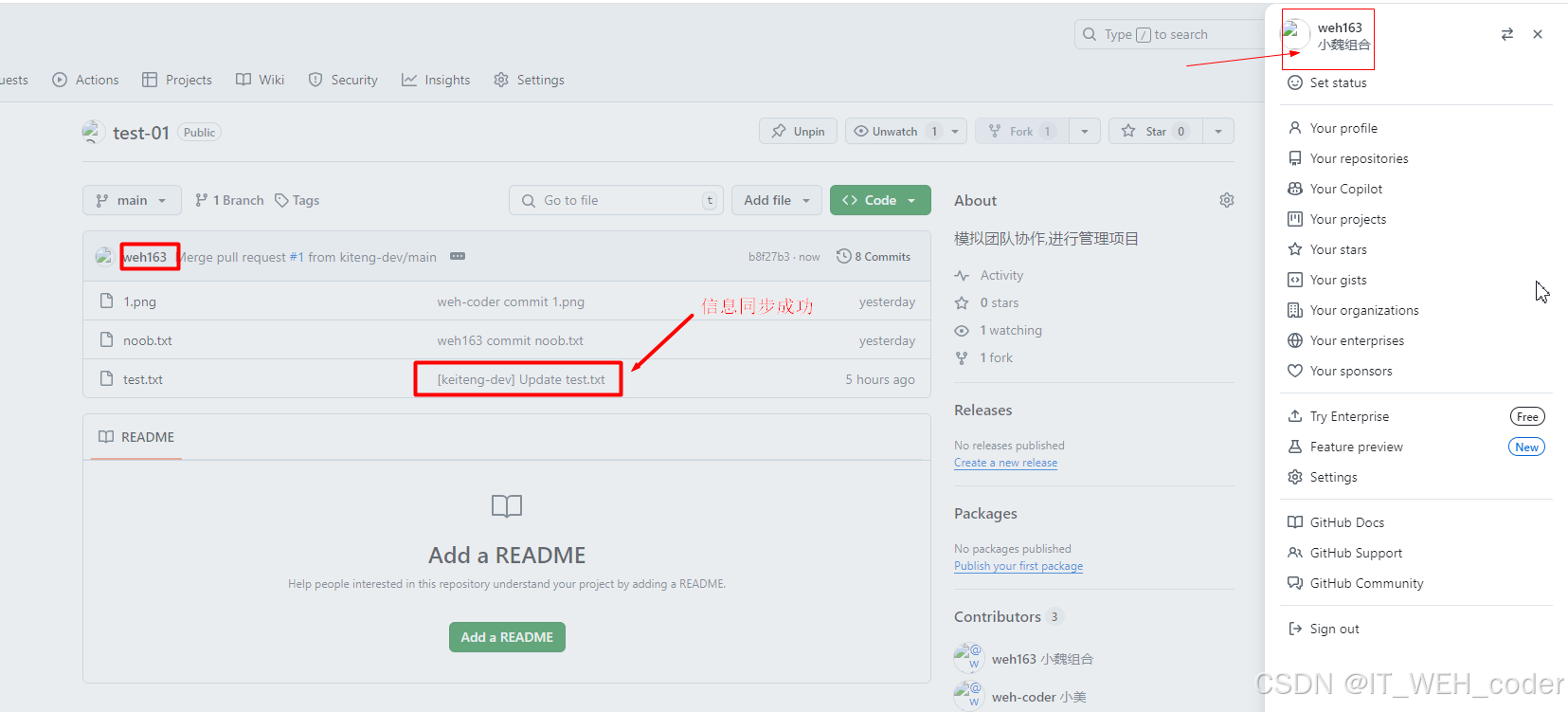Open the Star lists dropdown arrow
The height and width of the screenshot is (712, 1568).
pos(1218,131)
